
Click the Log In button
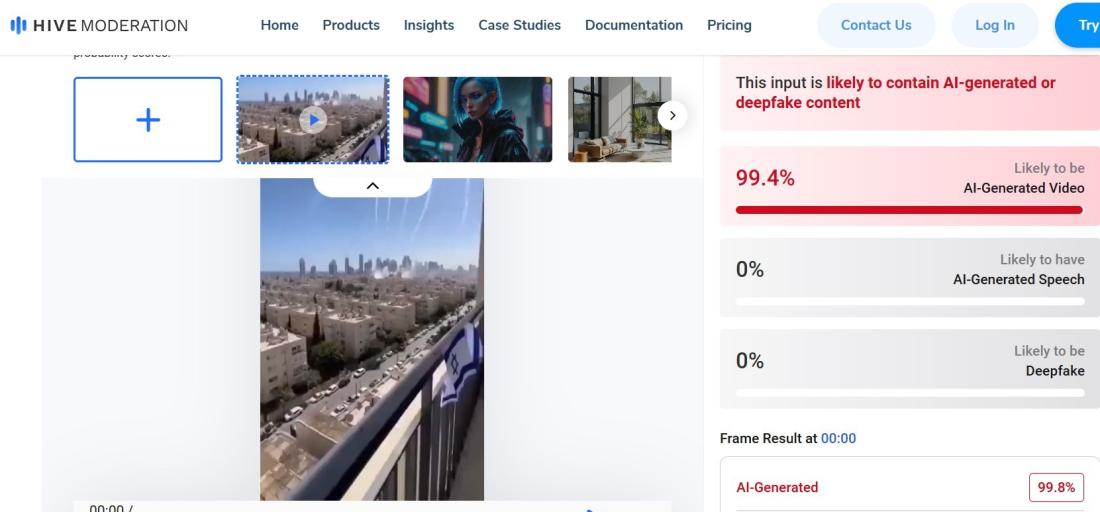[x=995, y=25]
